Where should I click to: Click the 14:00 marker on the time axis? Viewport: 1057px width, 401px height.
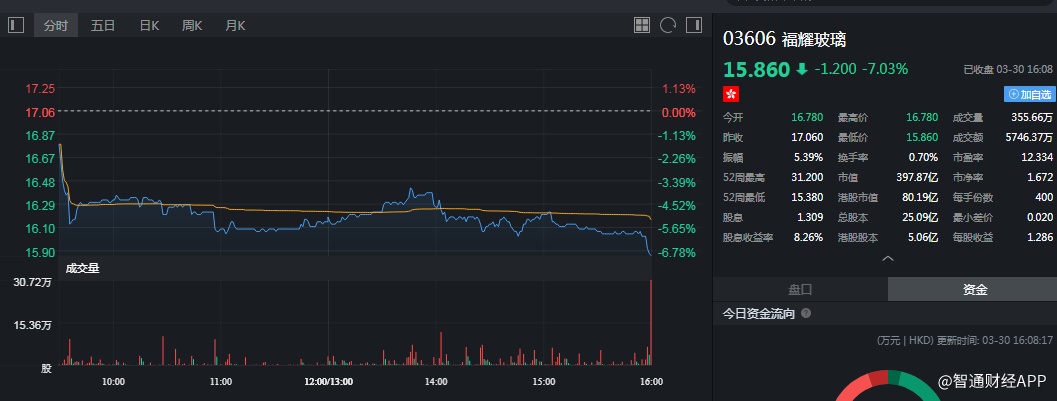tap(436, 381)
